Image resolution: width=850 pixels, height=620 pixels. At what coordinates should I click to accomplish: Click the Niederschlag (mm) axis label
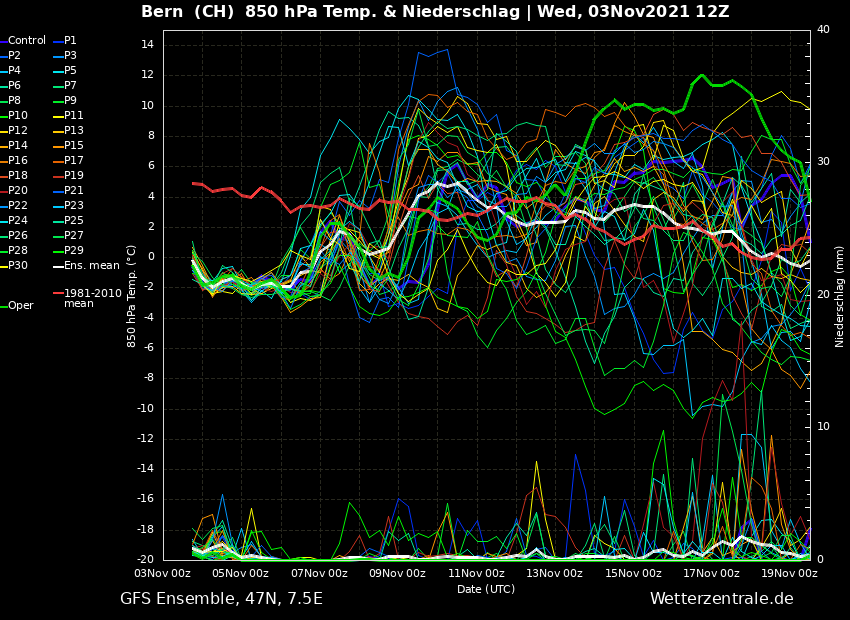point(840,296)
